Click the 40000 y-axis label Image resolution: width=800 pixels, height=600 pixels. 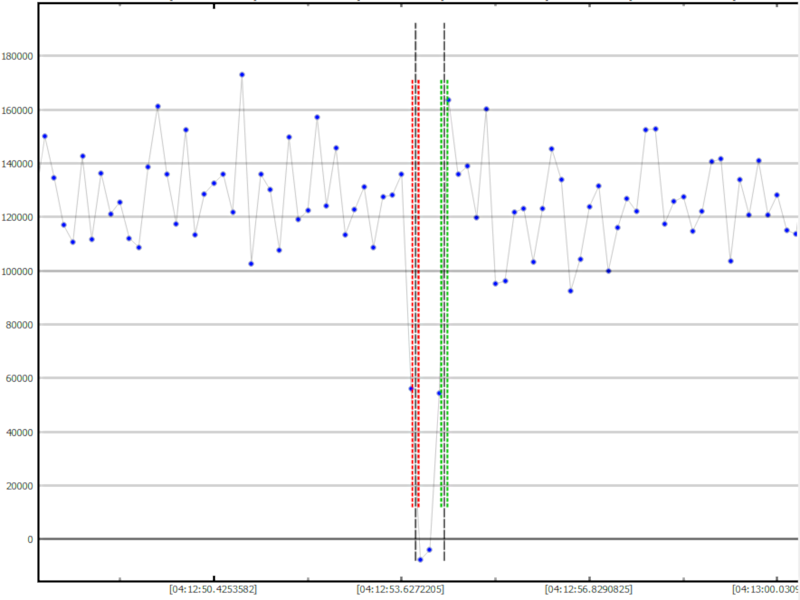pos(21,433)
